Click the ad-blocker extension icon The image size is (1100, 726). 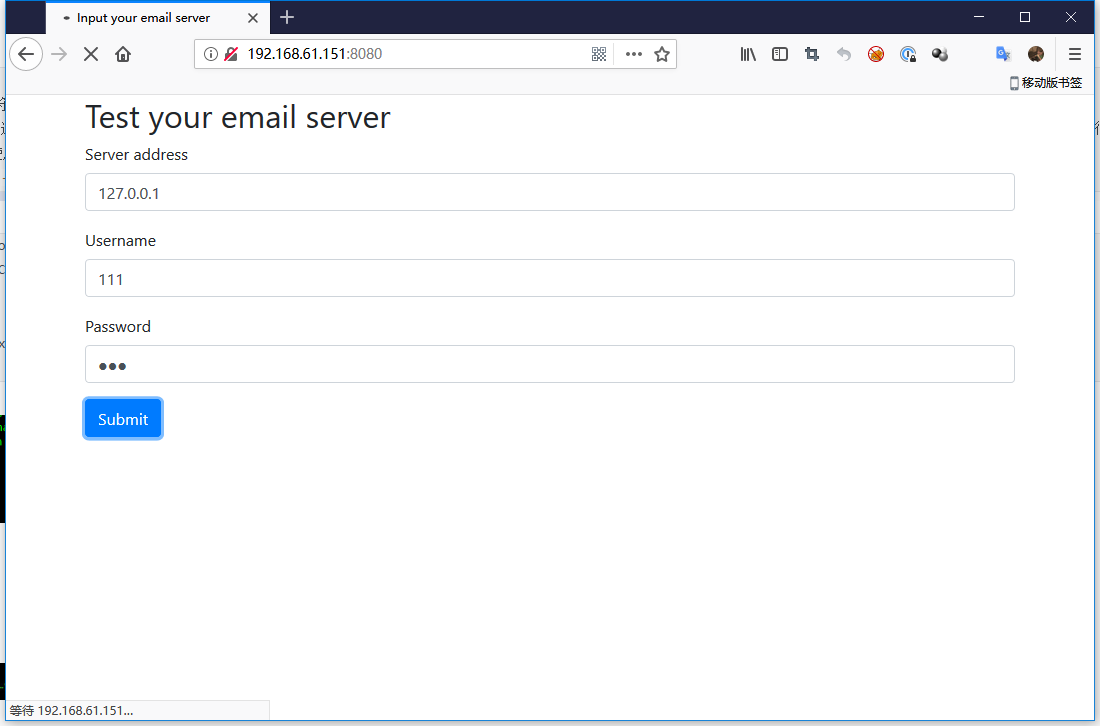click(x=876, y=54)
